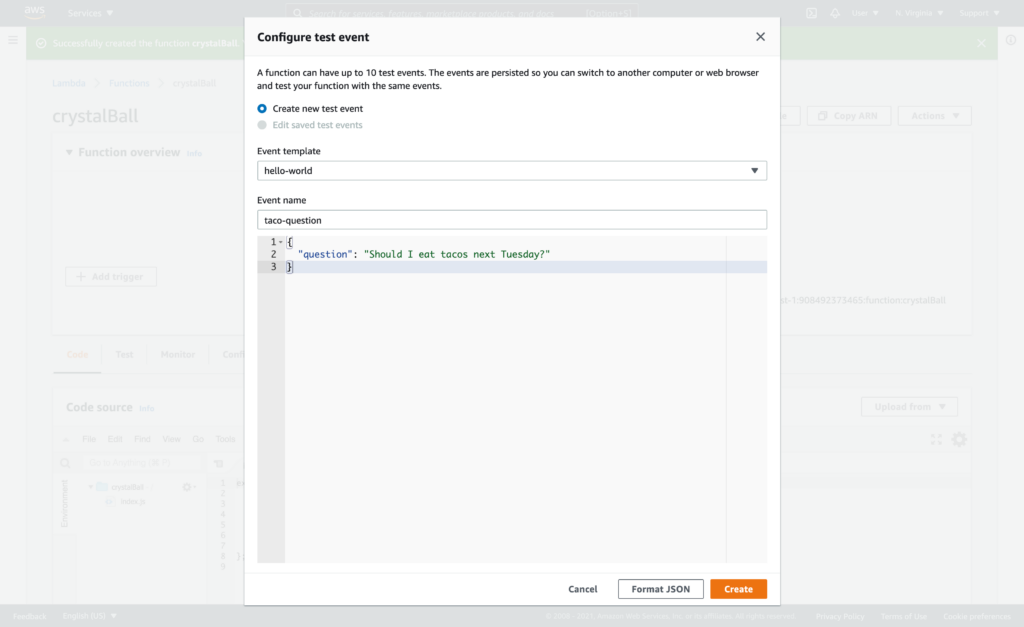1024x627 pixels.
Task: Click the orange Create button
Action: point(738,589)
